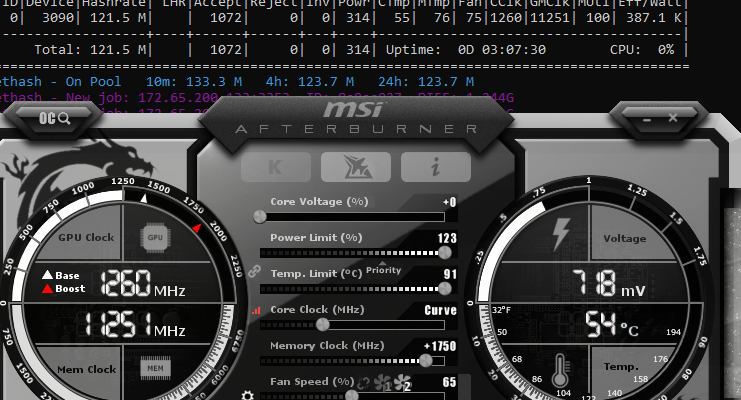Click the 54 °C temperature readout
This screenshot has height=400, width=741.
pyautogui.click(x=612, y=324)
